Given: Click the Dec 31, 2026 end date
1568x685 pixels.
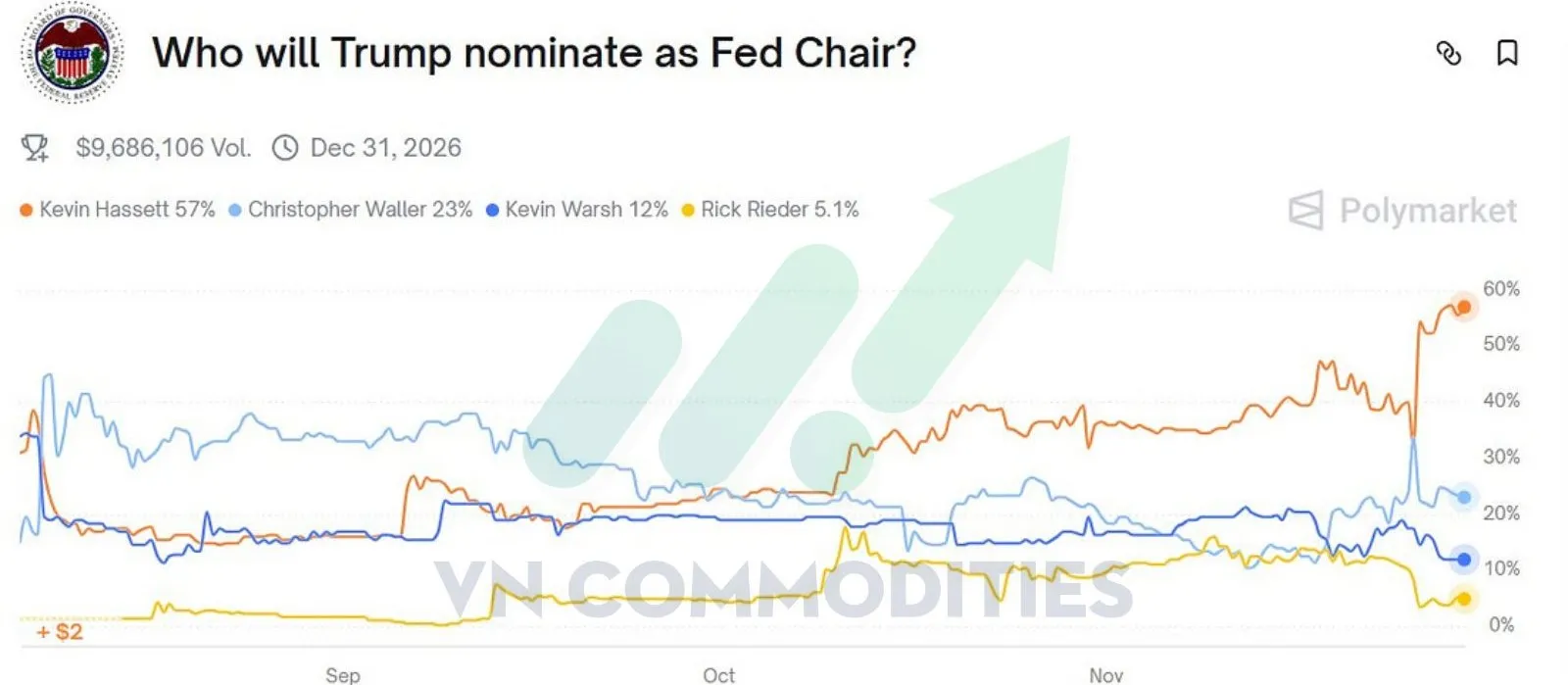Looking at the screenshot, I should point(387,147).
